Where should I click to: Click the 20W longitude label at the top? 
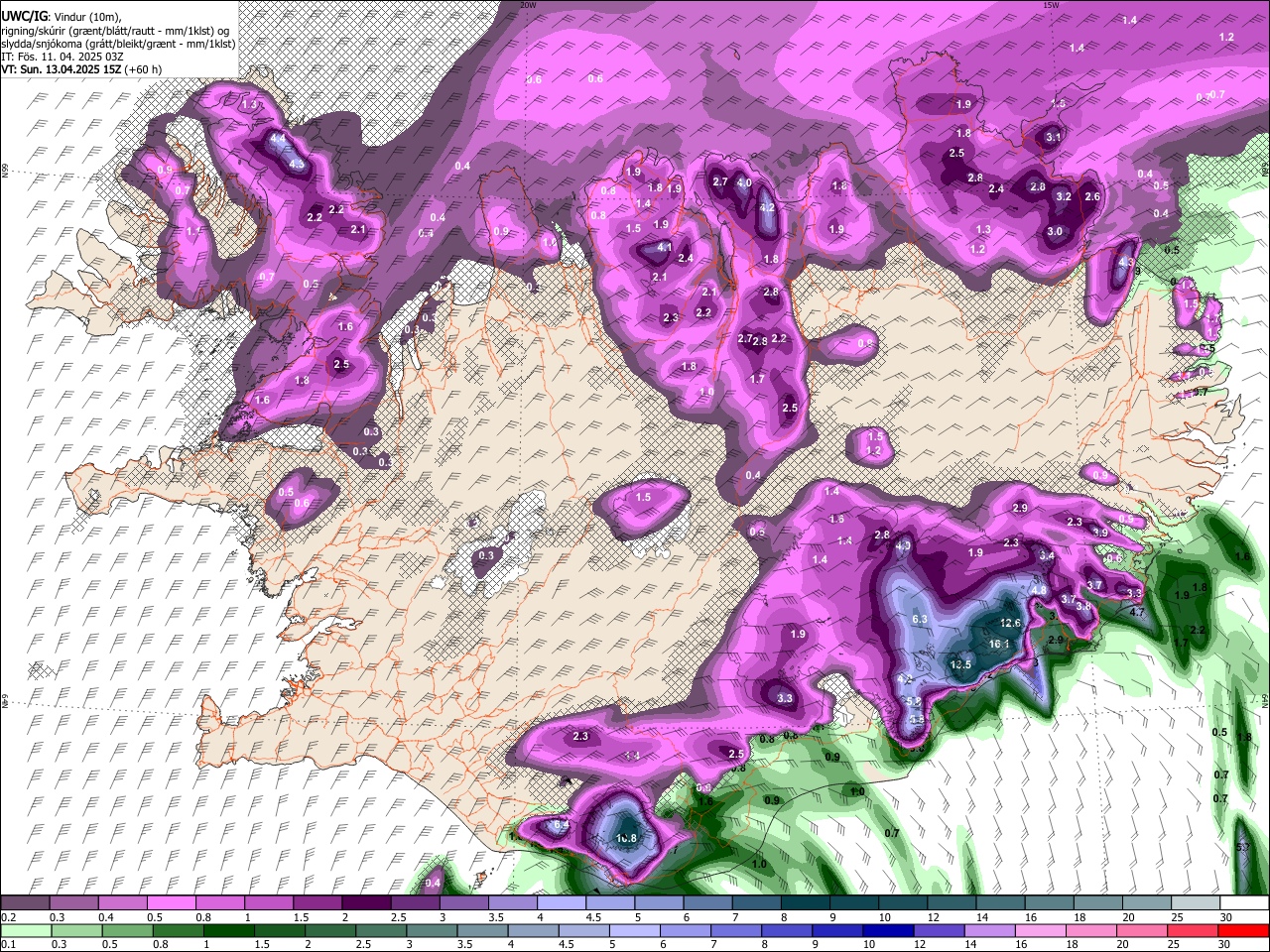(x=528, y=5)
